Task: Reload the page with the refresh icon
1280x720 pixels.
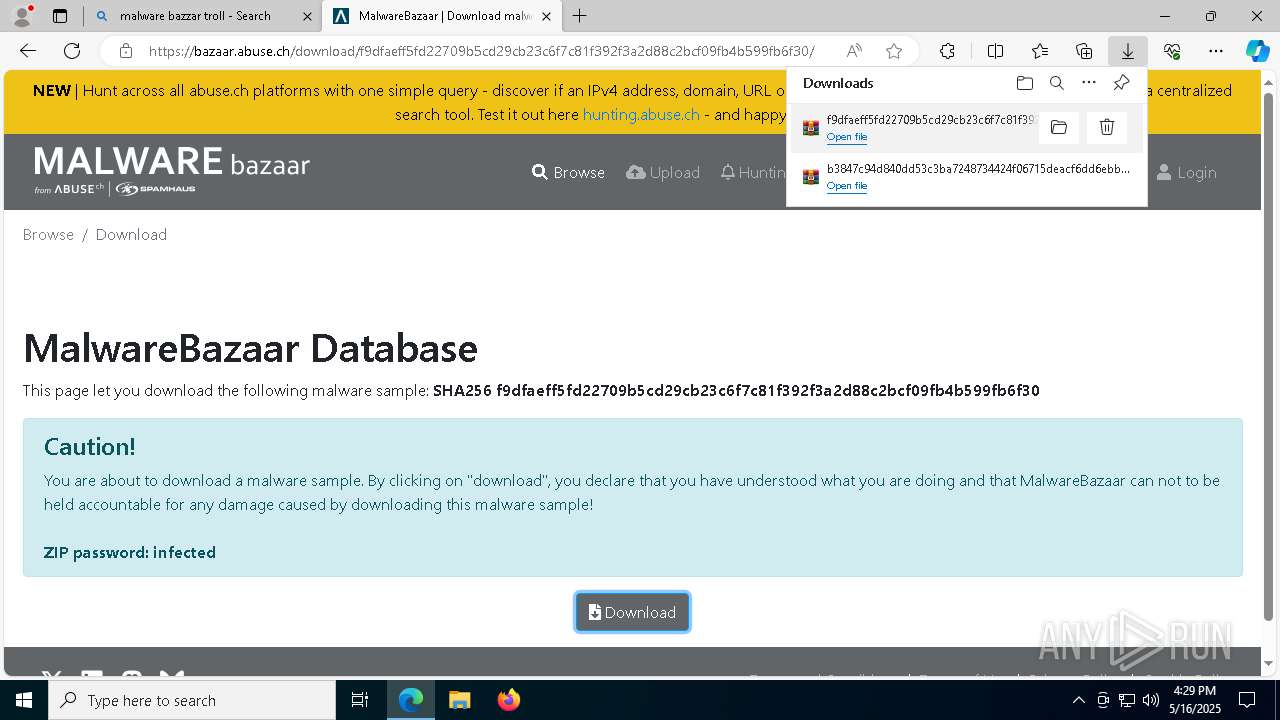Action: [72, 51]
